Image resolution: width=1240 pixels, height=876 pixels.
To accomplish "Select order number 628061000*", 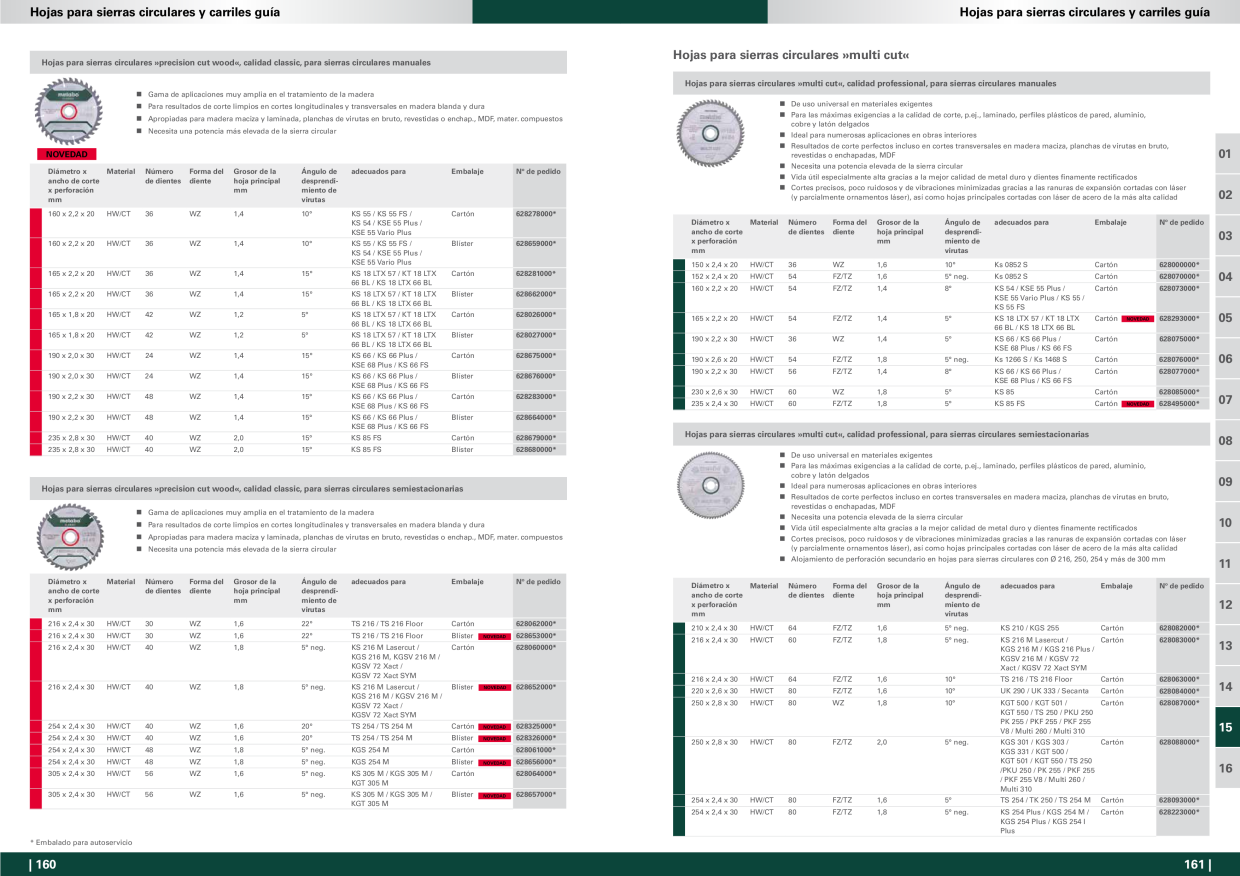I will pyautogui.click(x=536, y=750).
